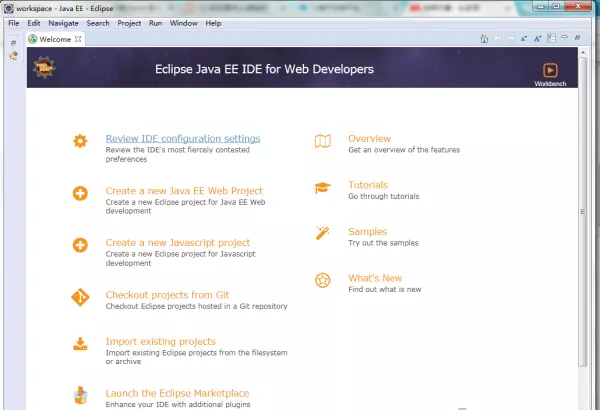This screenshot has width=600, height=410.
Task: Open the Window menu
Action: [184, 23]
